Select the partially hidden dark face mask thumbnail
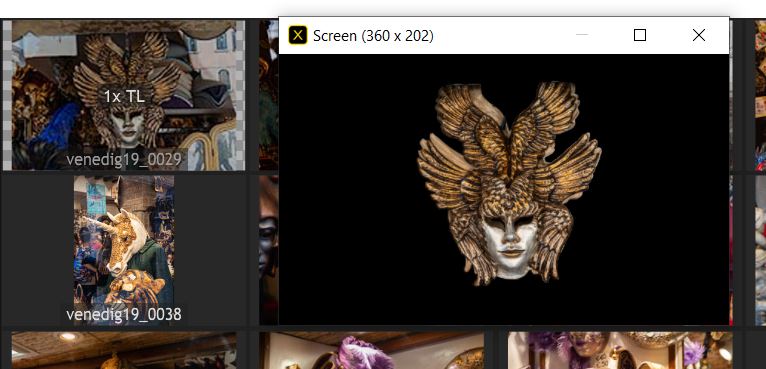 [268, 250]
